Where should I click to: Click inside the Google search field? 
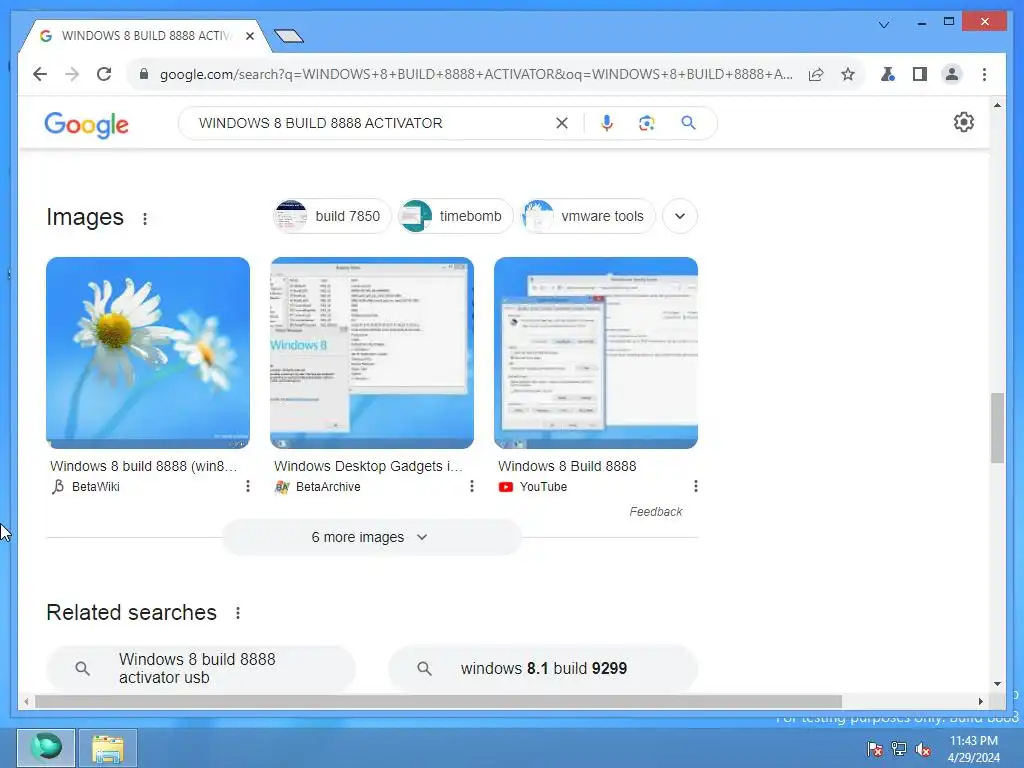point(372,123)
